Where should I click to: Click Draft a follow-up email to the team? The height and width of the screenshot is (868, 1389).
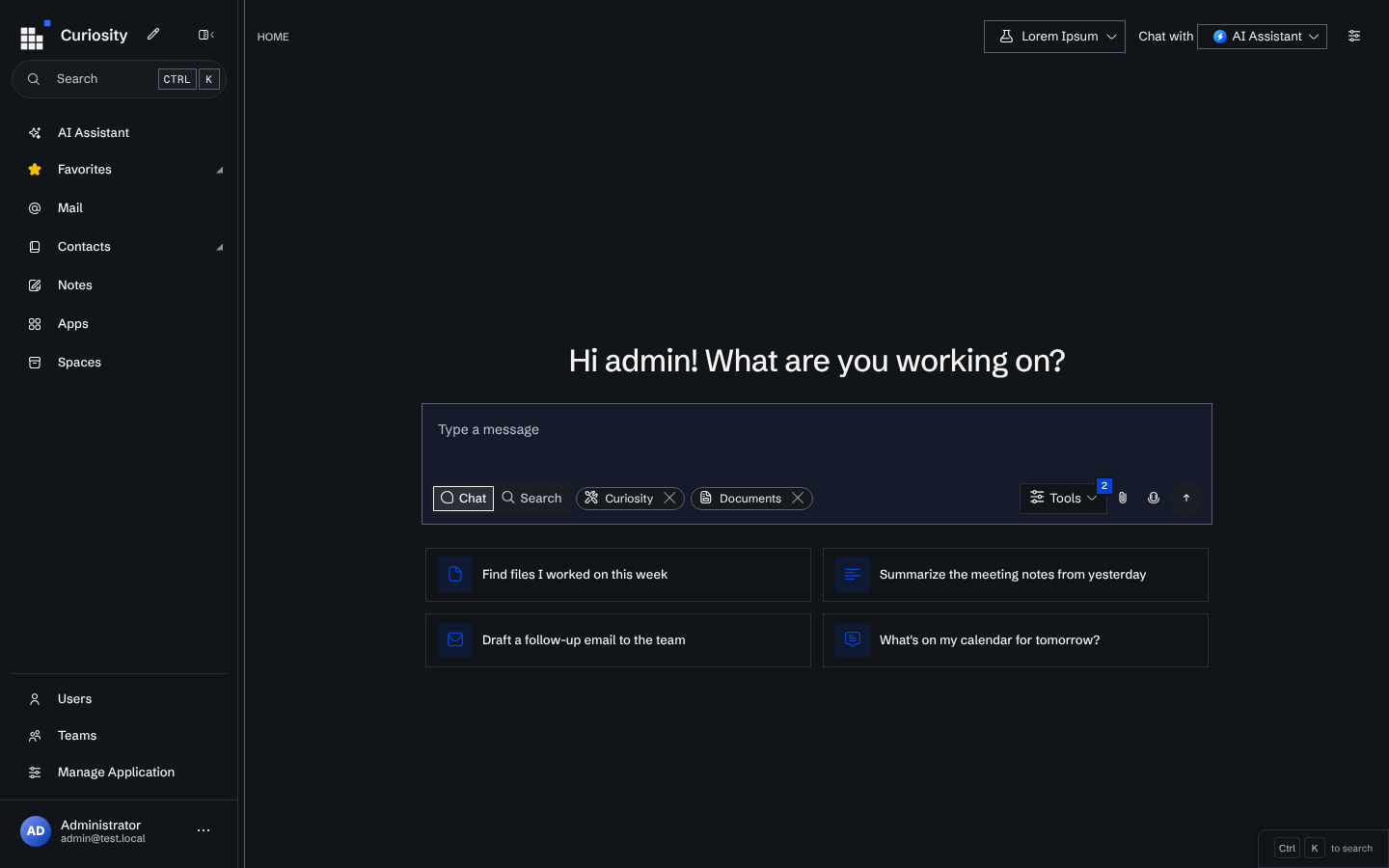618,640
